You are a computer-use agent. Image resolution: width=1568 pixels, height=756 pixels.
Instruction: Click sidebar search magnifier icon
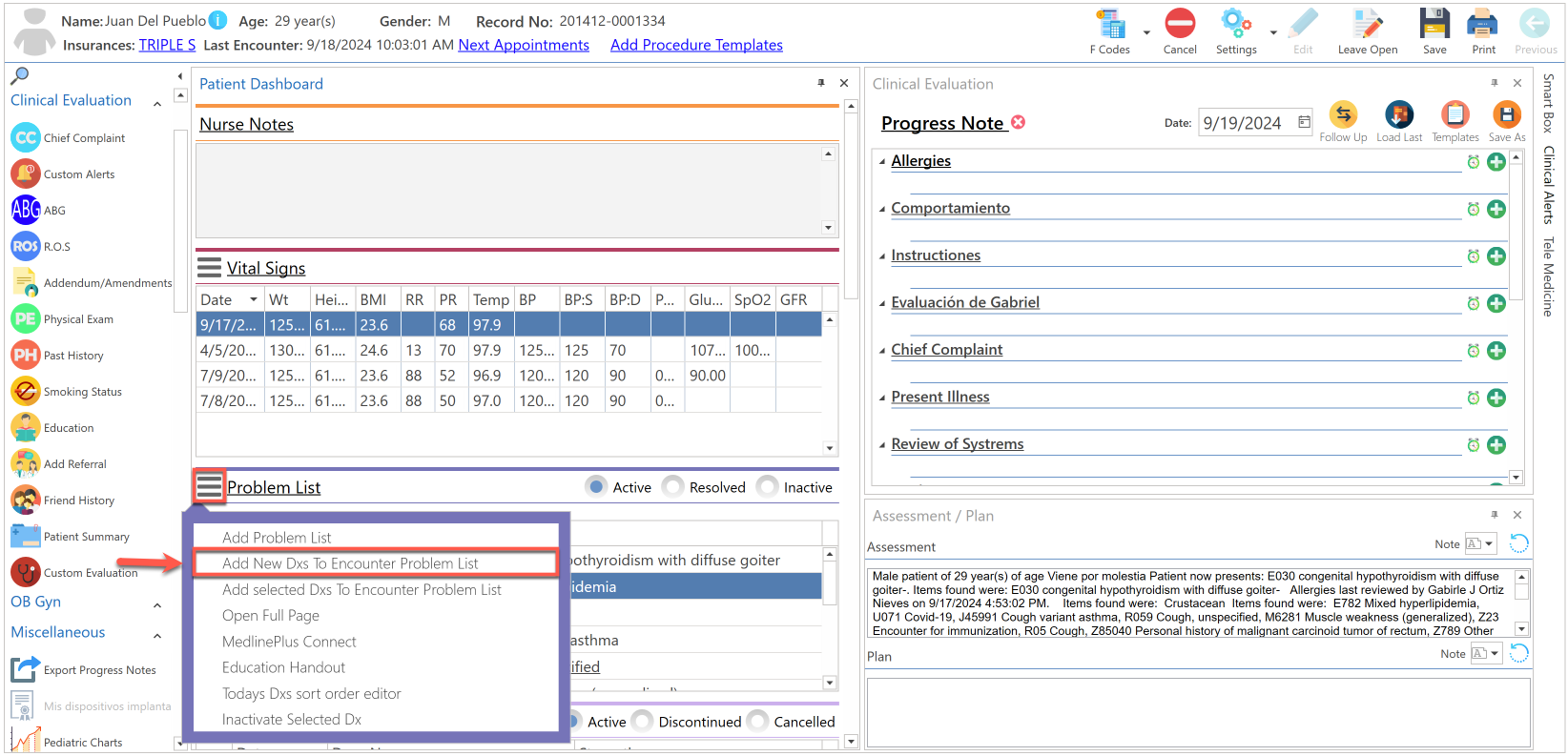pos(19,76)
